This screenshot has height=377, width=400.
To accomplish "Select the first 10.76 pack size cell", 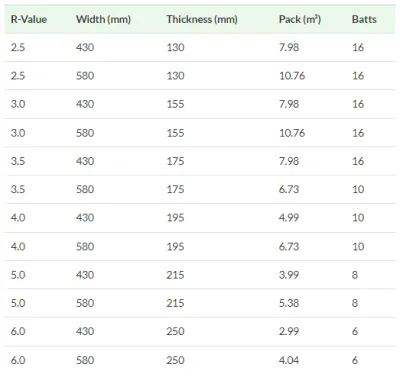I will click(292, 76).
